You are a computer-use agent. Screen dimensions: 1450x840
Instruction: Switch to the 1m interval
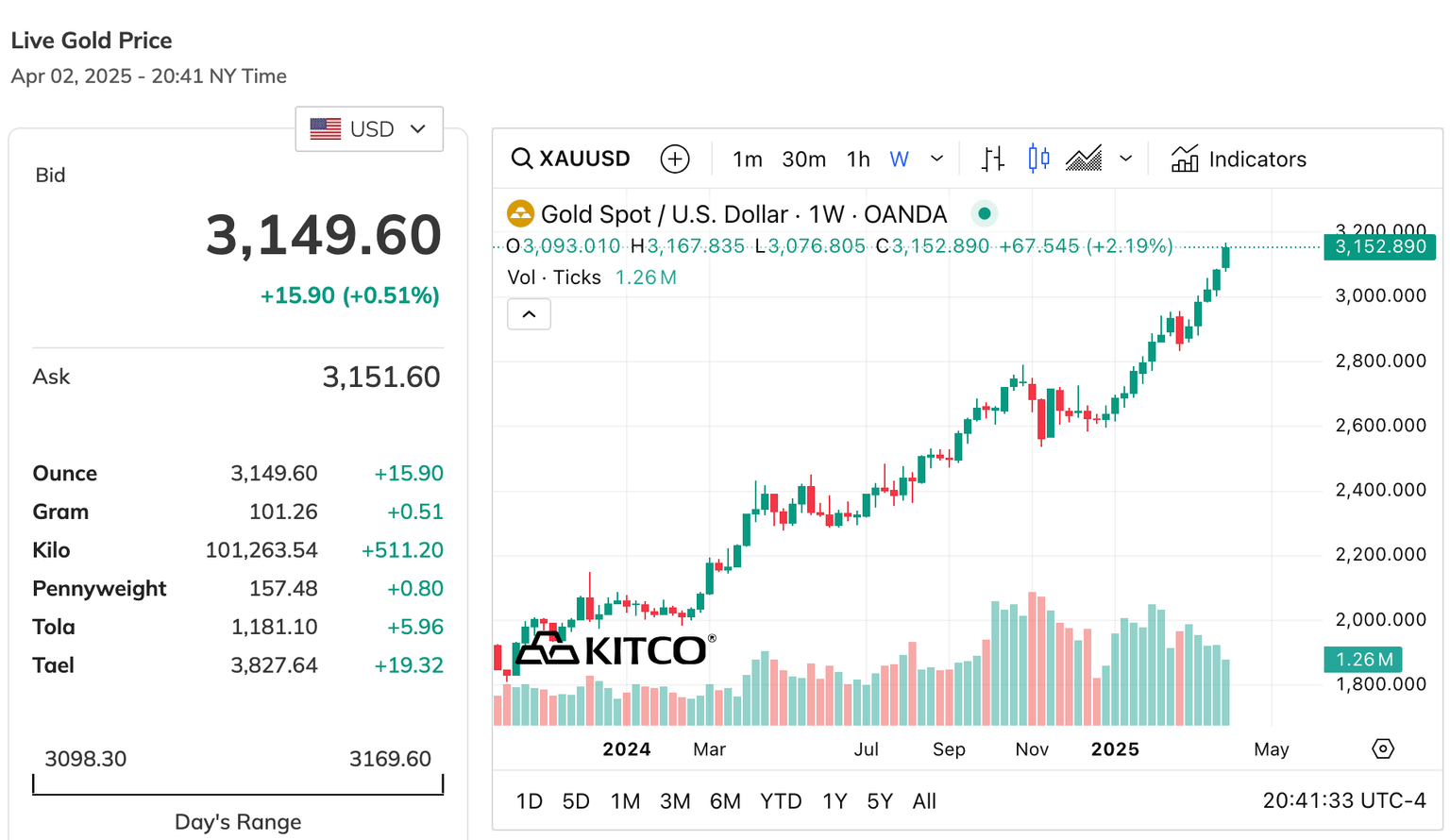[x=748, y=159]
